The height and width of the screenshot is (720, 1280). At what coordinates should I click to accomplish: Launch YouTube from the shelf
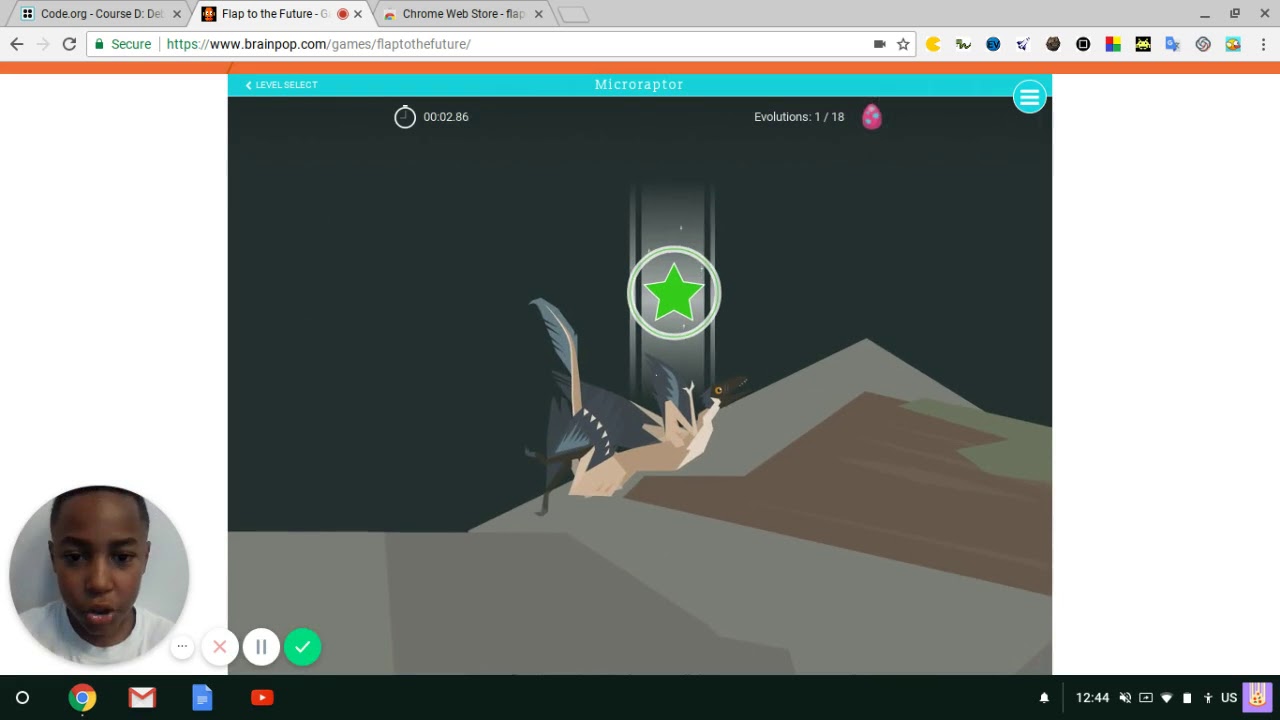coord(262,698)
